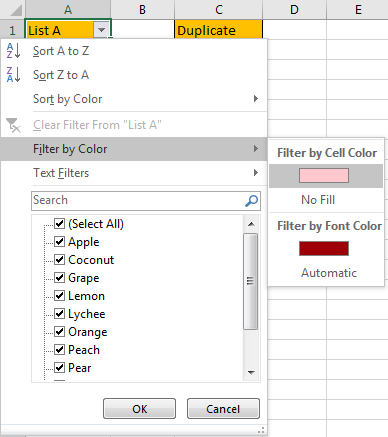Click the resize grip at menu corner
This screenshot has width=388, height=437.
click(262, 430)
